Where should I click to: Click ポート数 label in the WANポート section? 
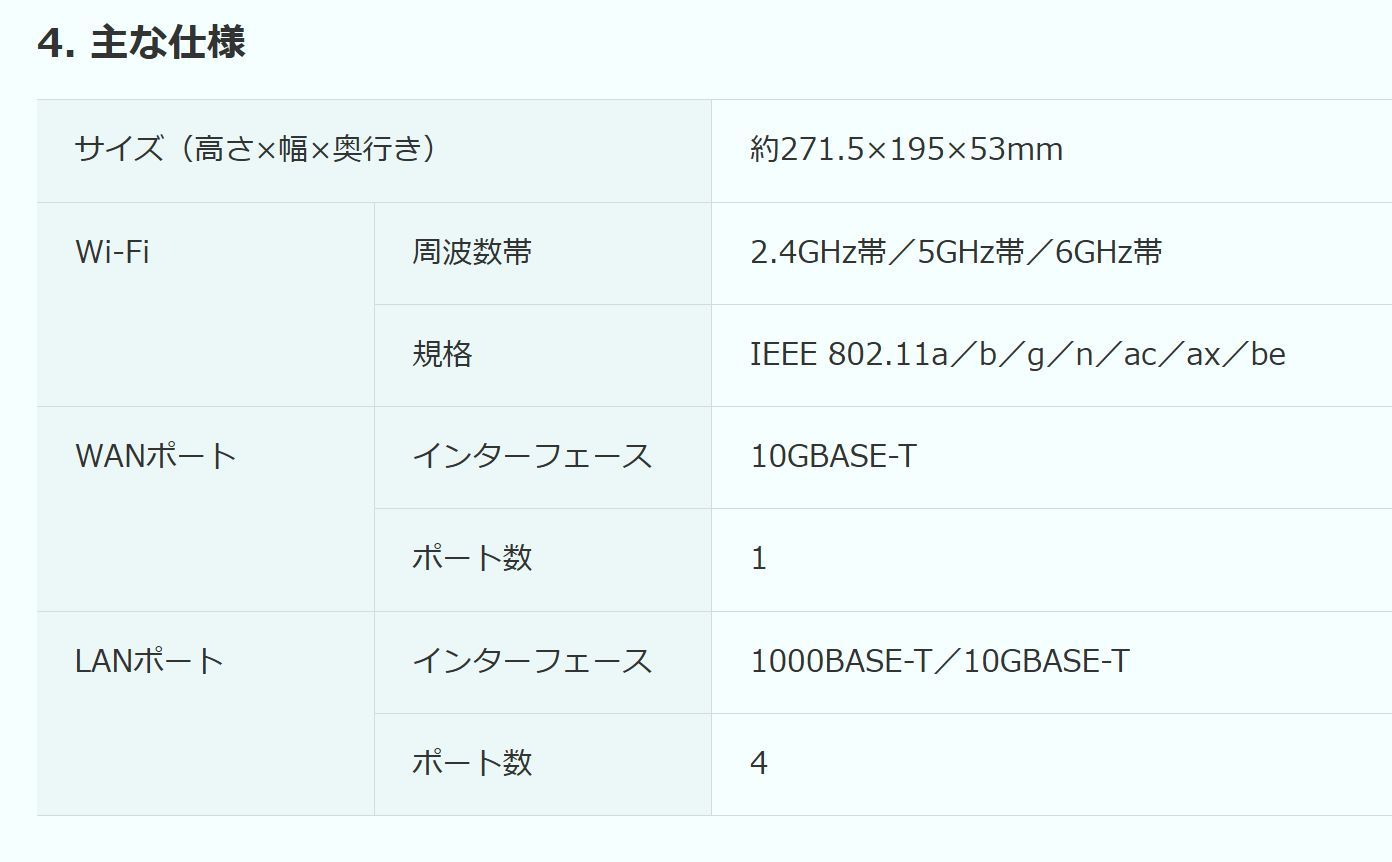click(472, 558)
